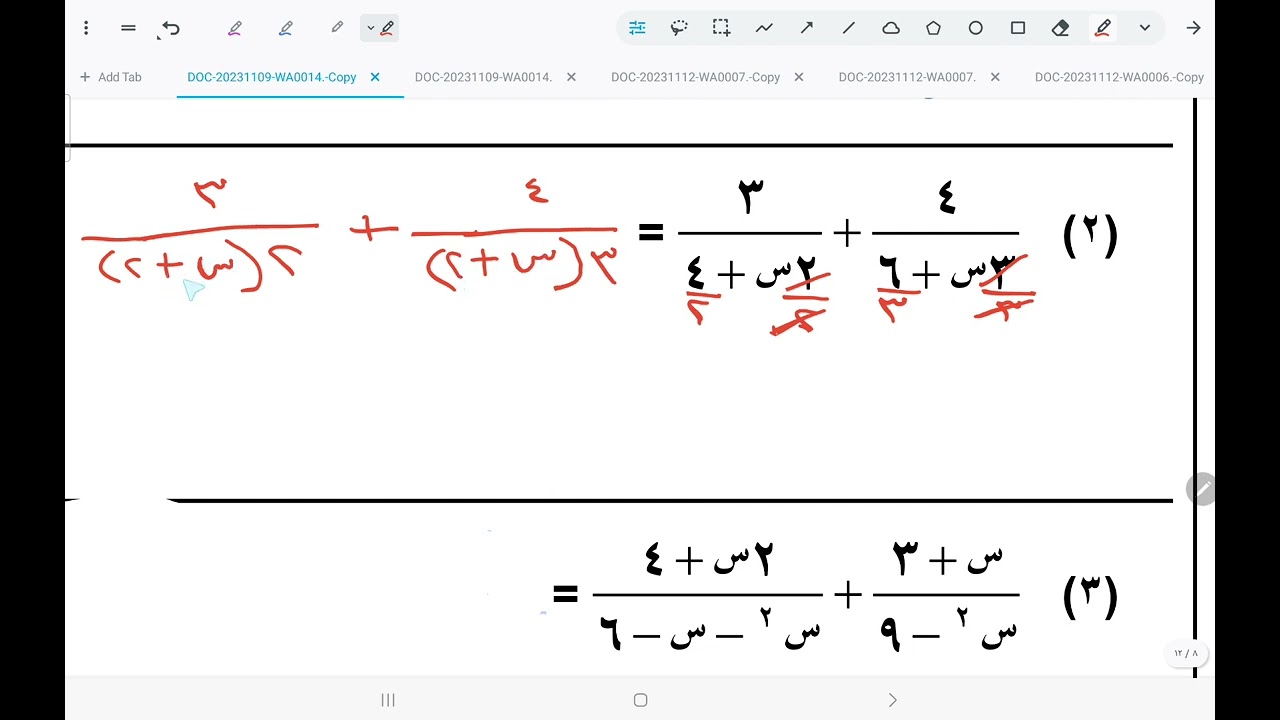The width and height of the screenshot is (1280, 720).
Task: Select the rectangular selection tool
Action: pos(721,28)
